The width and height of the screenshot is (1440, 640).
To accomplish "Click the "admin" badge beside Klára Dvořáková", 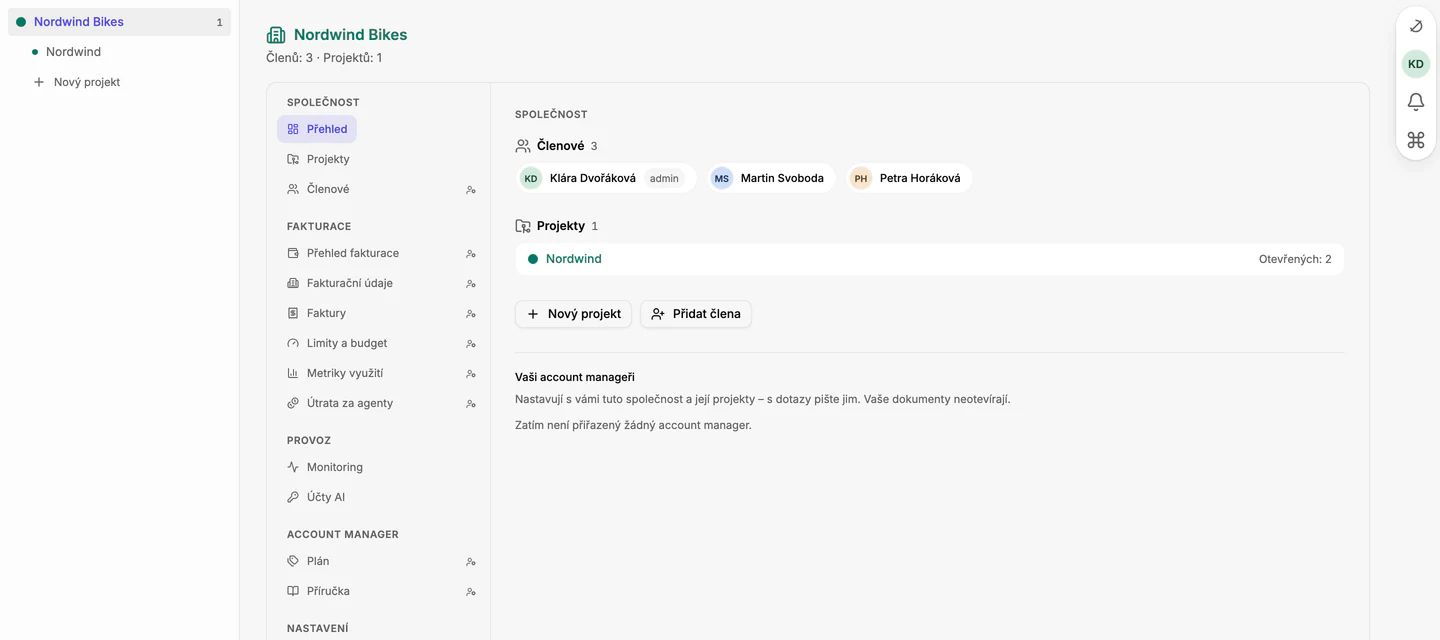I will 664,179.
